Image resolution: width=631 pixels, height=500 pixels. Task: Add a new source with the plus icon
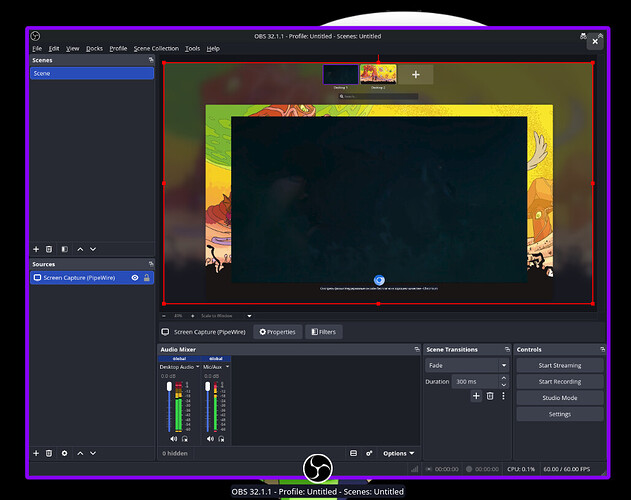point(36,453)
